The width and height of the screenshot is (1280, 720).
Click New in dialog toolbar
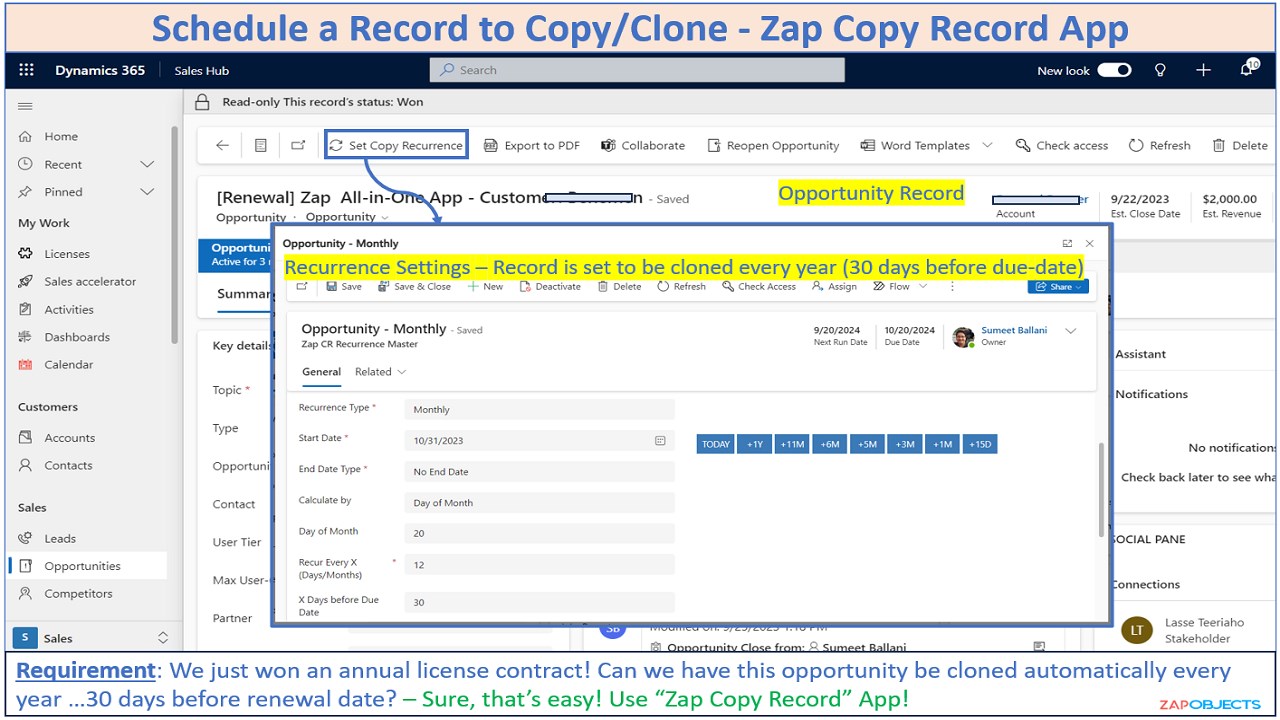point(485,287)
